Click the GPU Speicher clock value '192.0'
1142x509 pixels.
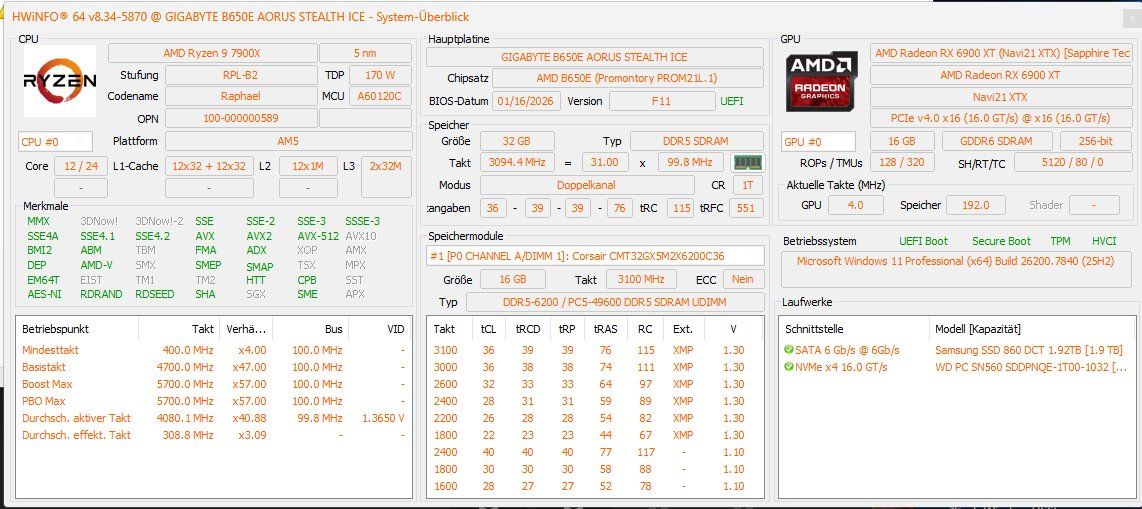(x=976, y=205)
